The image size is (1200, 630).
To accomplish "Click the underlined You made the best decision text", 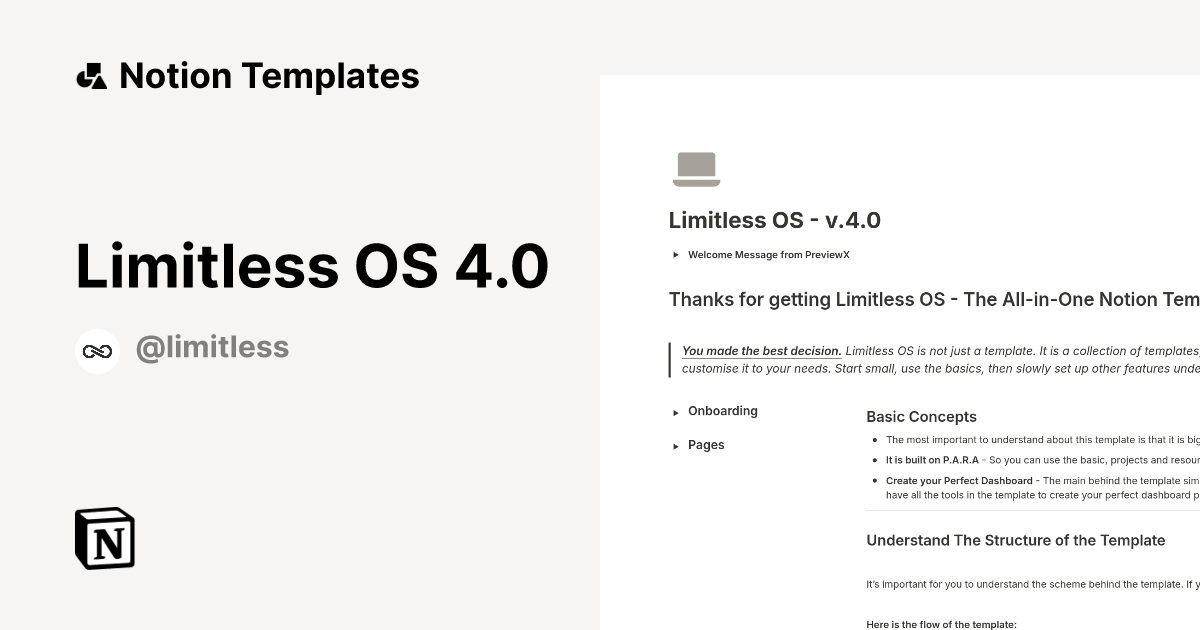I will point(761,351).
